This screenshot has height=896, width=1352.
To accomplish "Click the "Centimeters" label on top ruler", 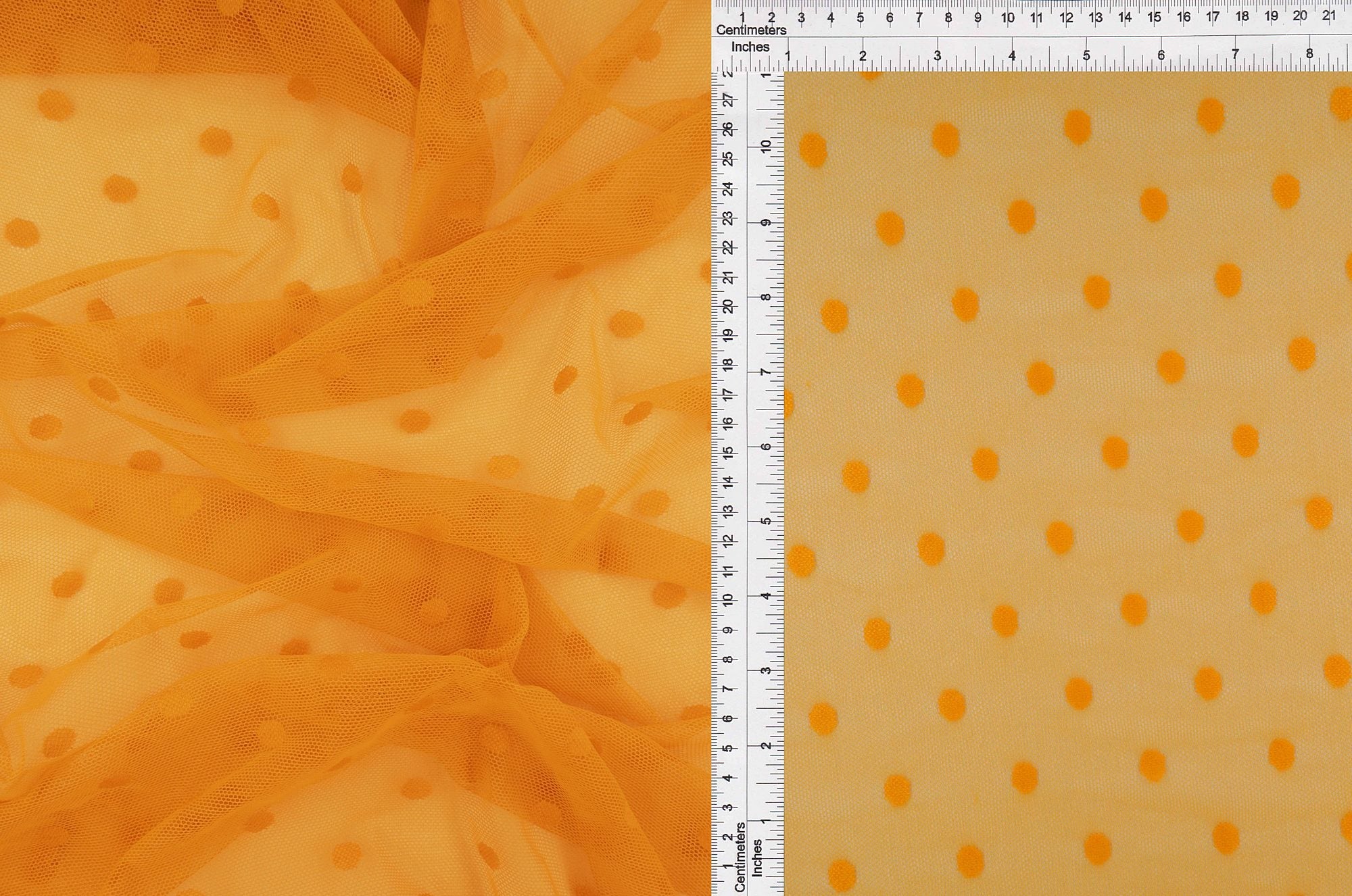I will coord(751,30).
